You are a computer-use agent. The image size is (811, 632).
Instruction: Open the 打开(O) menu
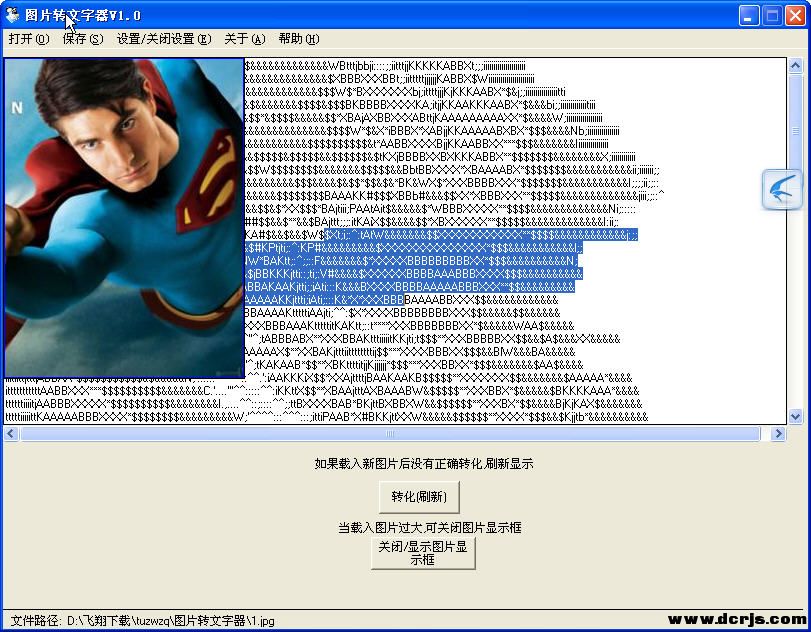click(x=28, y=39)
